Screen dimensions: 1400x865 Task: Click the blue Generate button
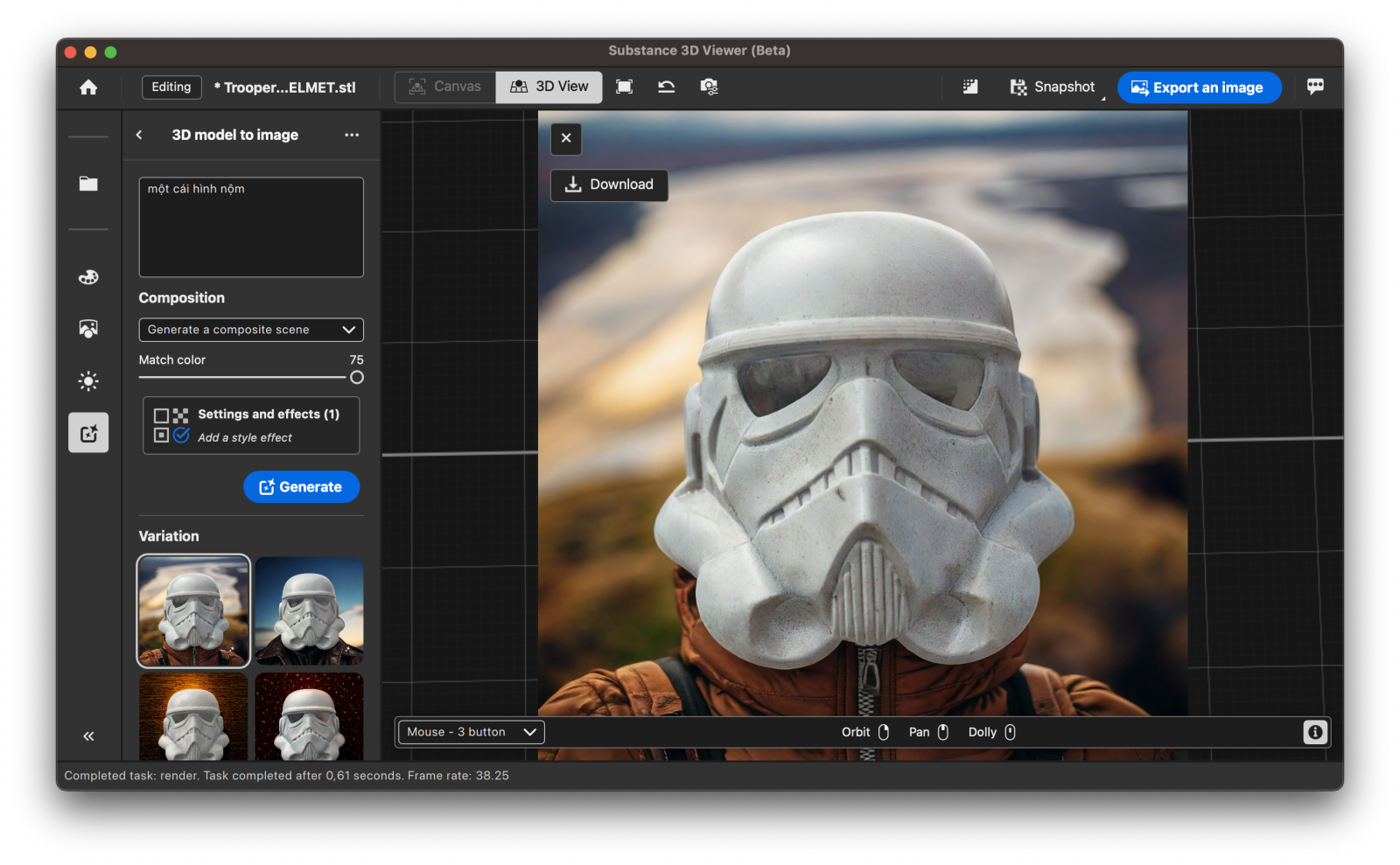(301, 487)
